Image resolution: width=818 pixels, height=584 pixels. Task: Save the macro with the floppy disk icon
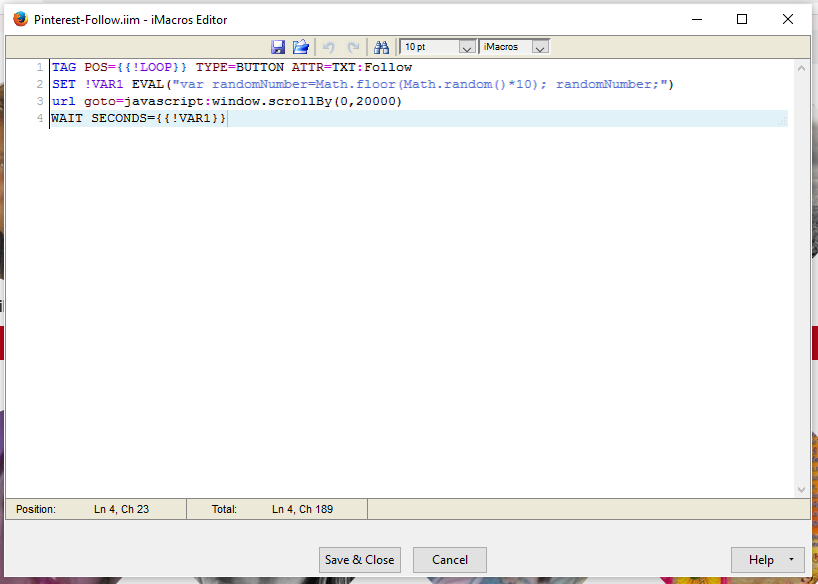pos(278,47)
